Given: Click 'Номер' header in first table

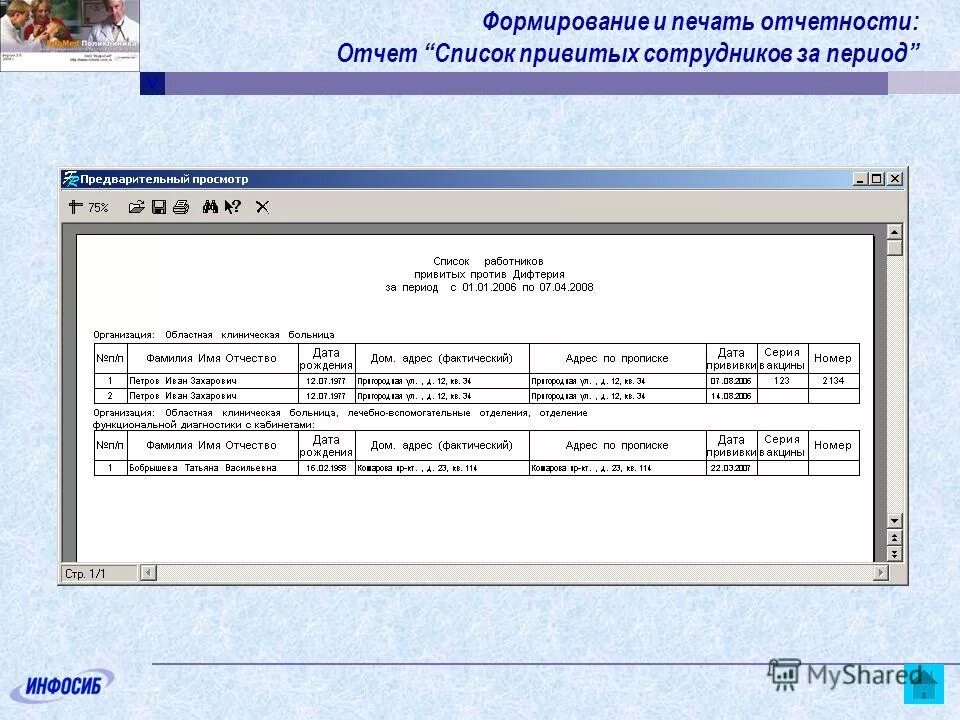Looking at the screenshot, I should coord(833,358).
